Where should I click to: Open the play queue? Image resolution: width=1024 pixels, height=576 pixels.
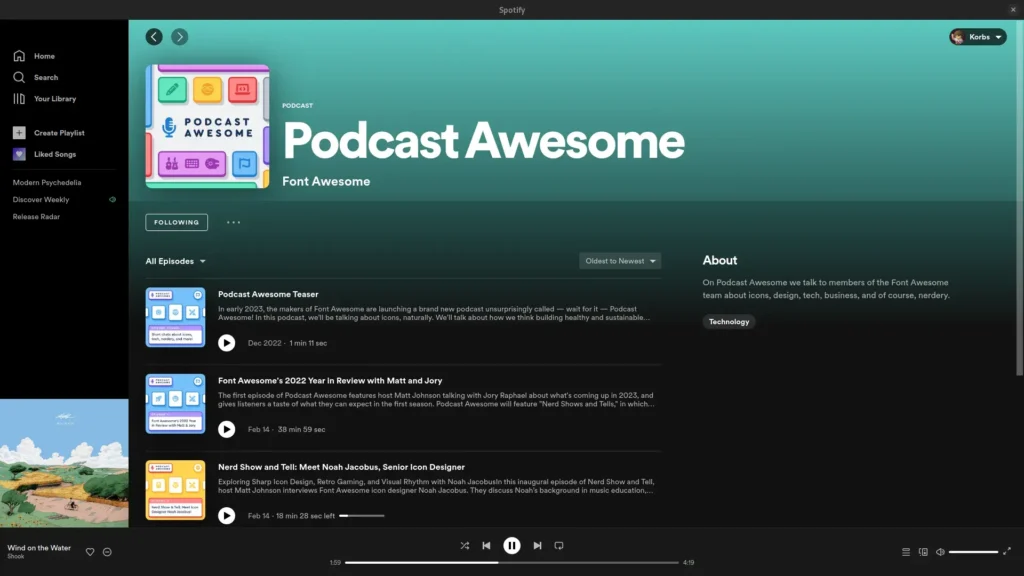pos(904,551)
